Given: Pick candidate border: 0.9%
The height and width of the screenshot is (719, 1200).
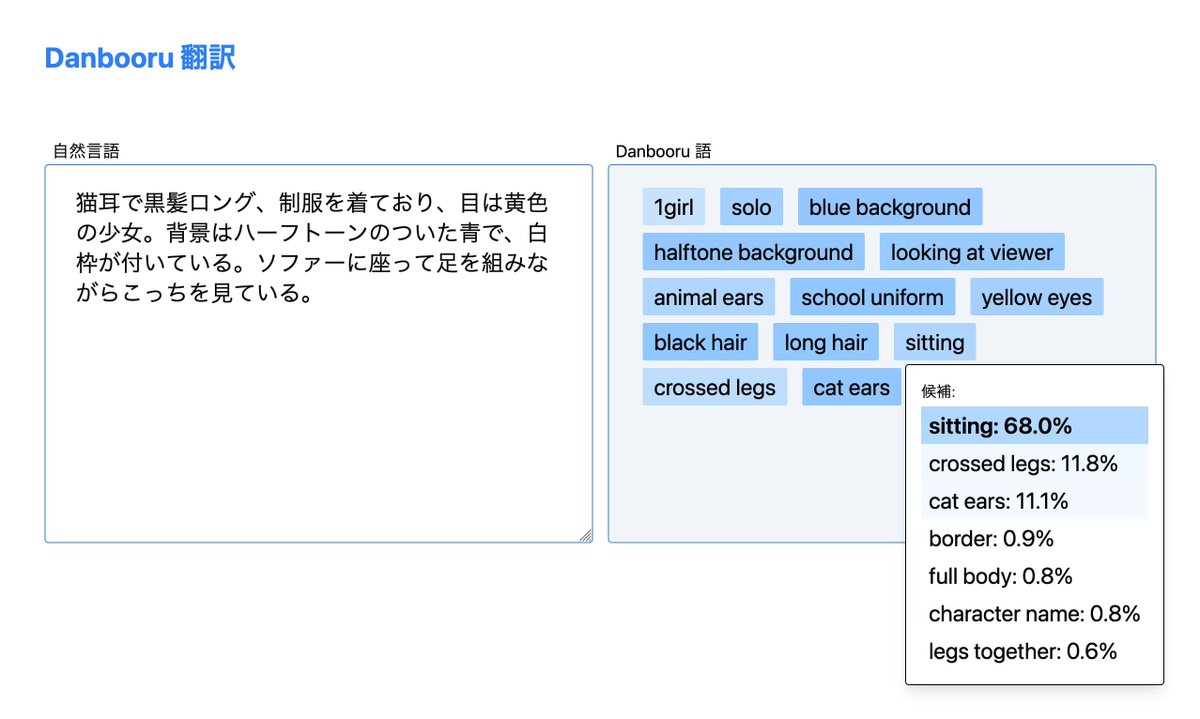Looking at the screenshot, I should (x=1035, y=539).
